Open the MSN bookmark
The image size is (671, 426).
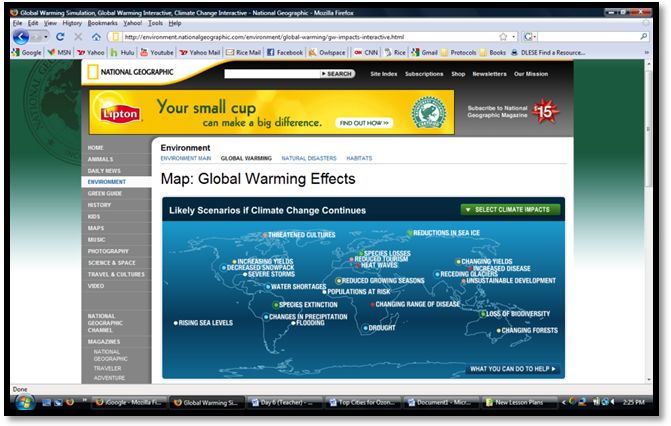tap(59, 52)
